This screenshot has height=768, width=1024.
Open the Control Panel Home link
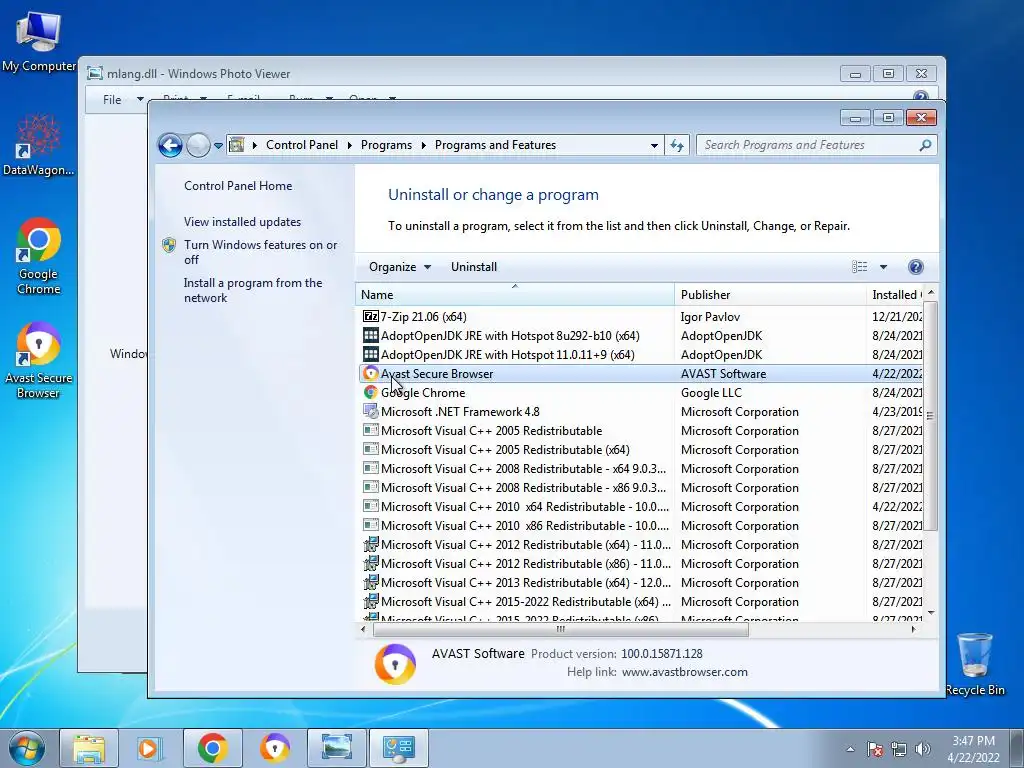tap(238, 185)
